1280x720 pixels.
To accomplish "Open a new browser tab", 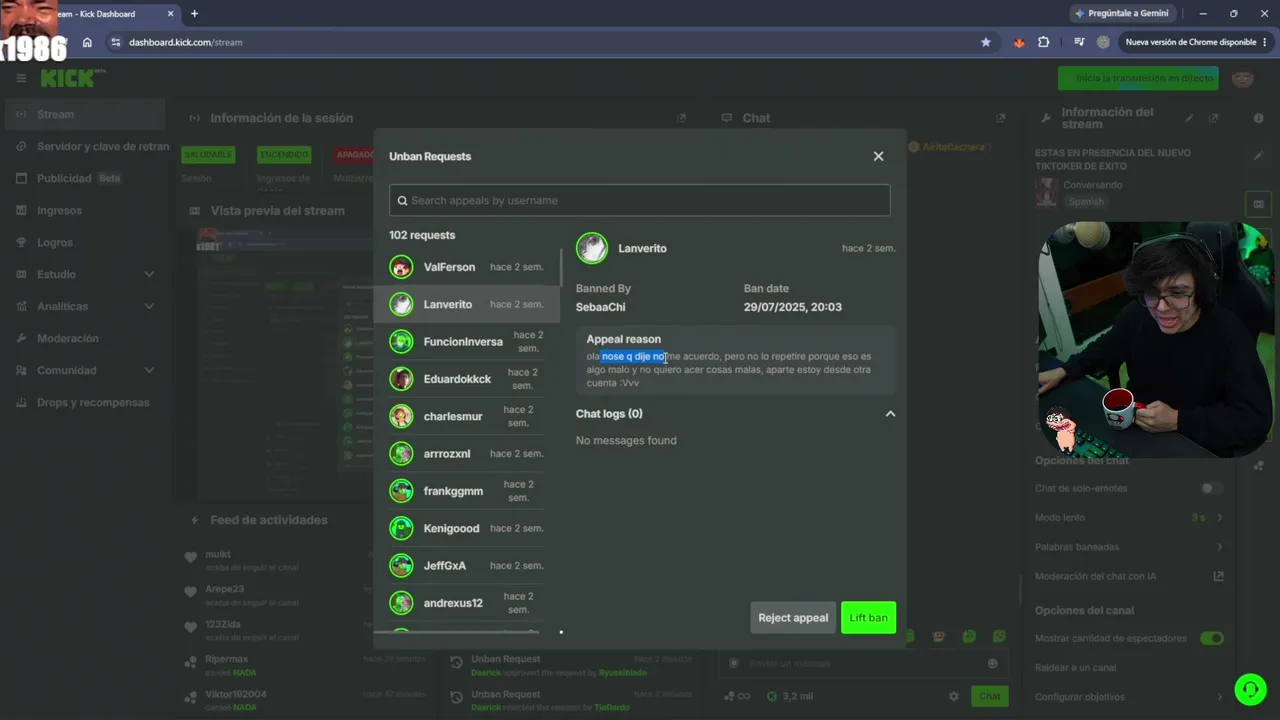I will (x=194, y=14).
